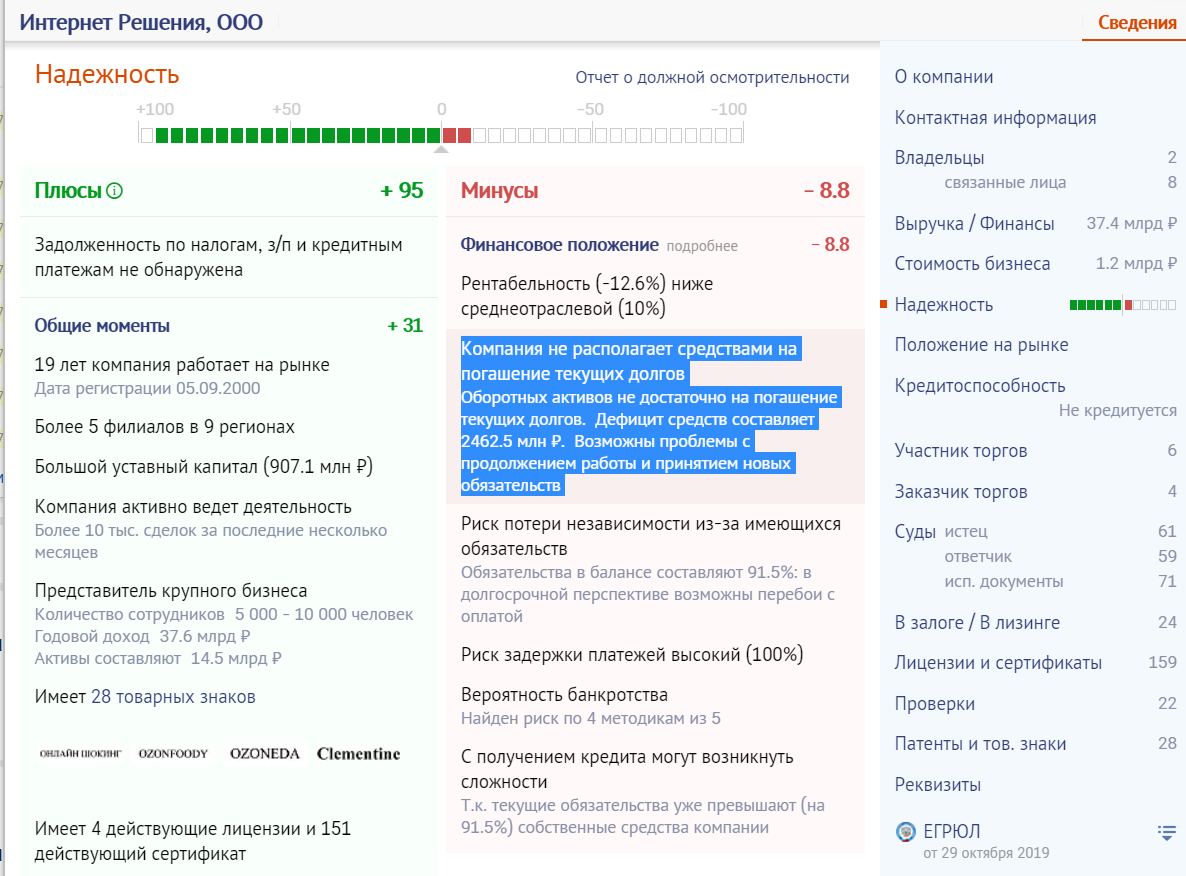Click the Не кредитуется status

click(1117, 411)
